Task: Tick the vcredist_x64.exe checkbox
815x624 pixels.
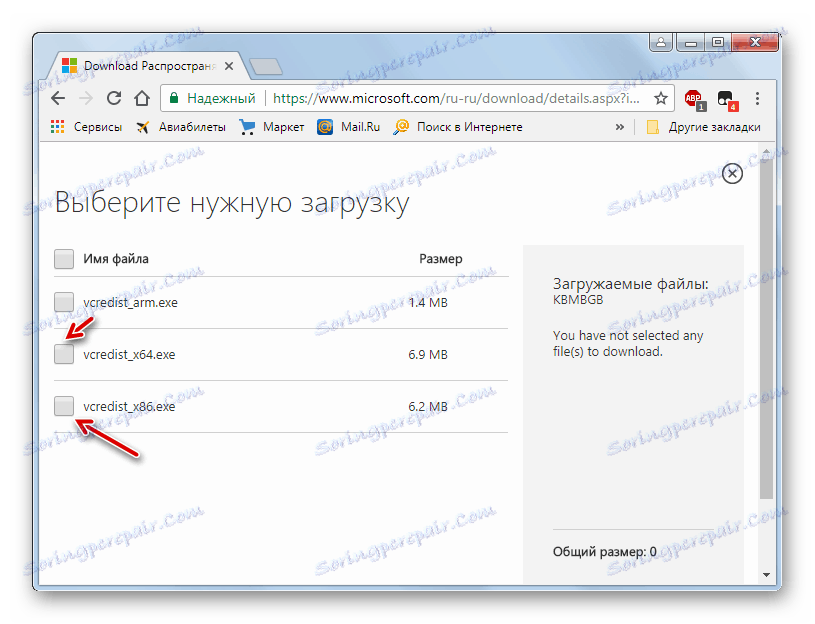Action: (64, 354)
